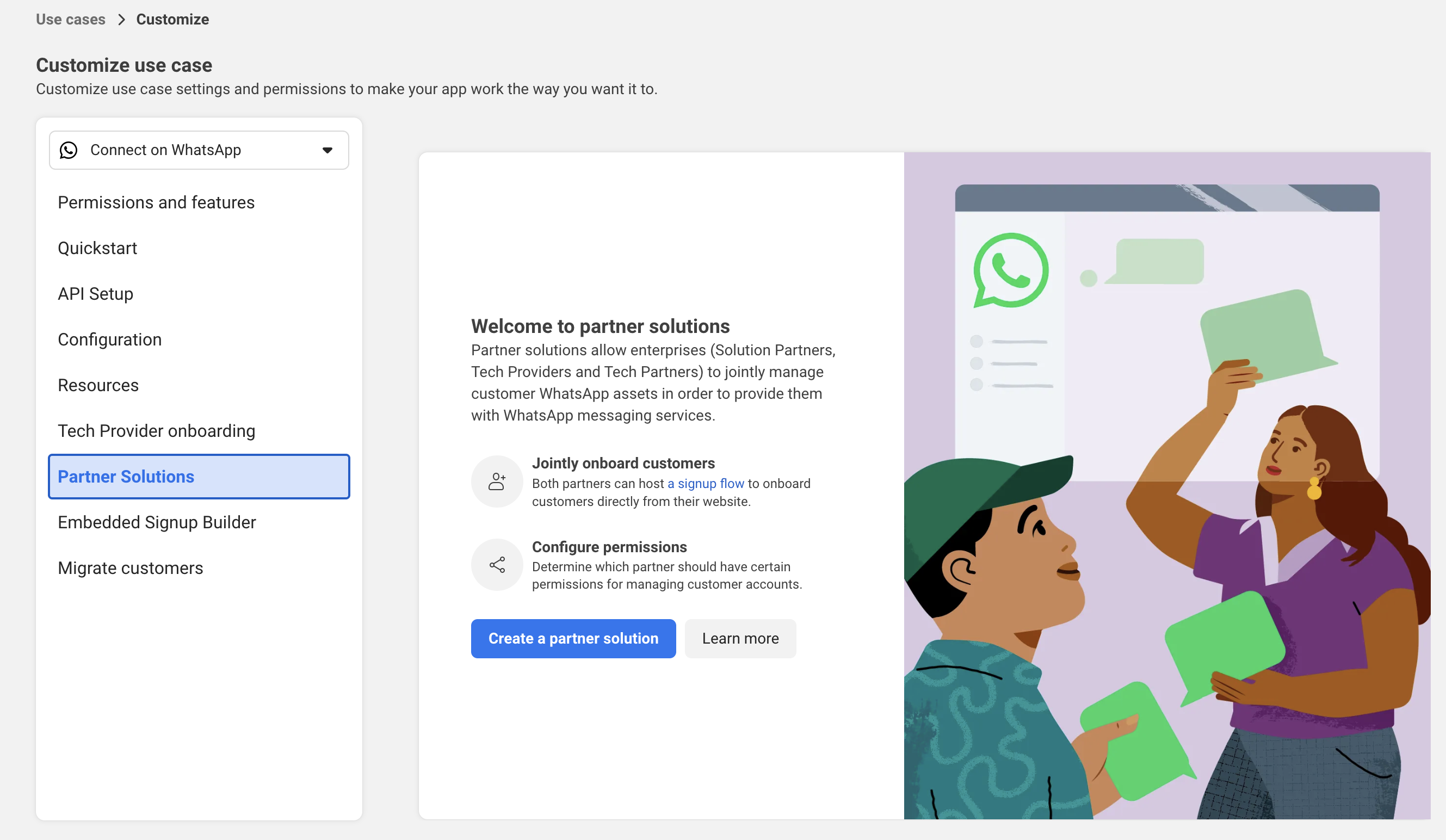This screenshot has width=1446, height=840.
Task: Click the share icon beside Configure permissions
Action: [x=496, y=565]
